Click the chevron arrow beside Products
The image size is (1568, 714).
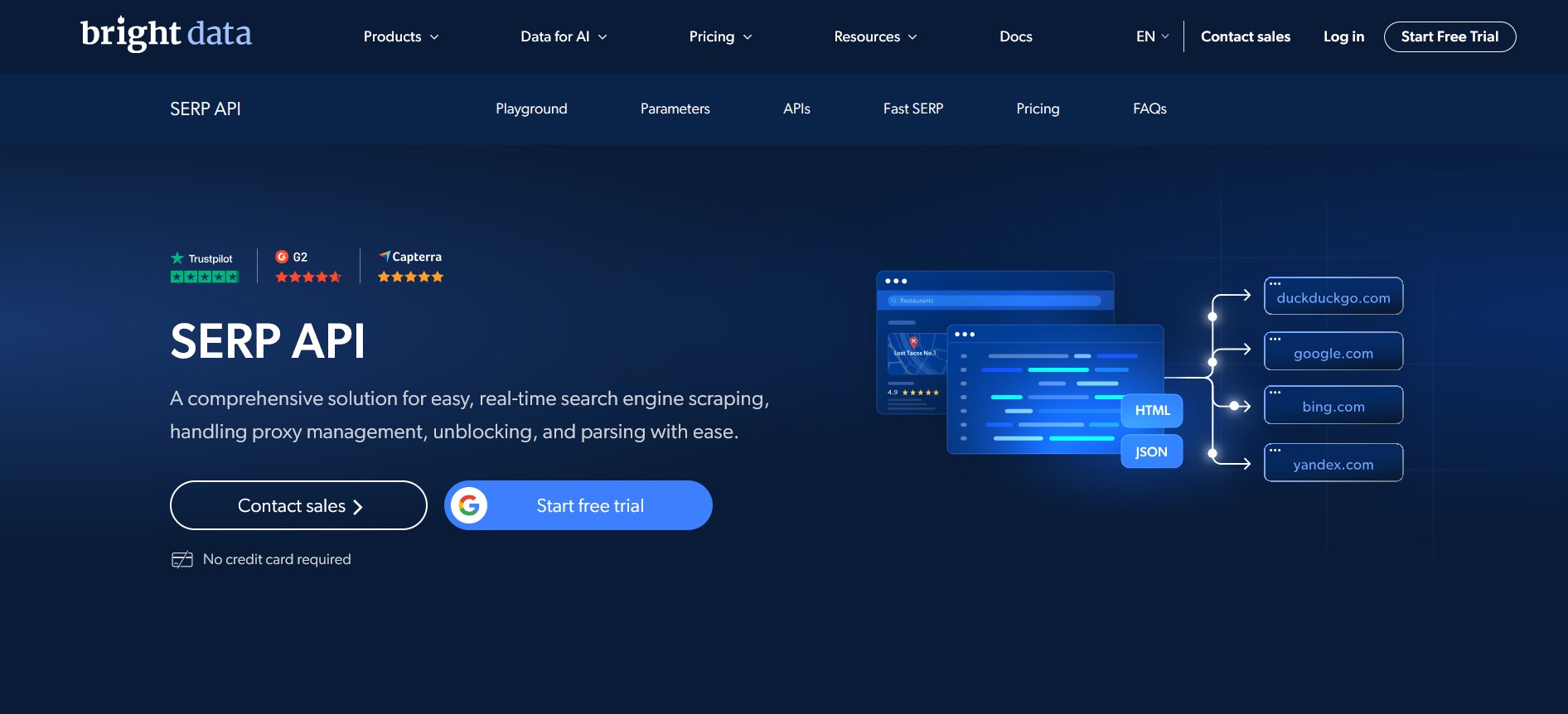click(434, 37)
